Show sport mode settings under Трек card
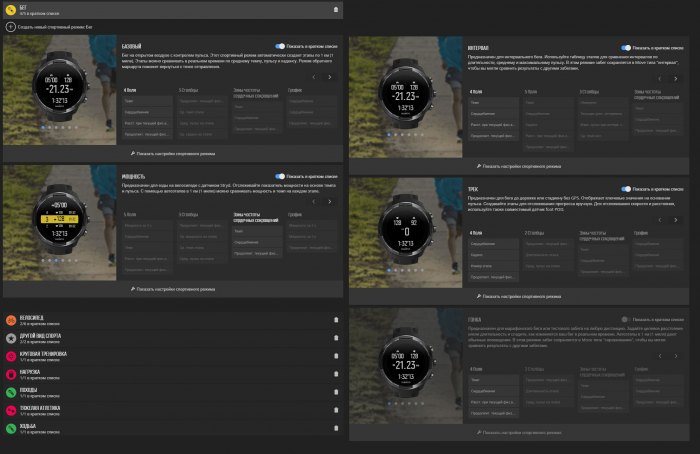Image resolution: width=700 pixels, height=454 pixels. (519, 296)
